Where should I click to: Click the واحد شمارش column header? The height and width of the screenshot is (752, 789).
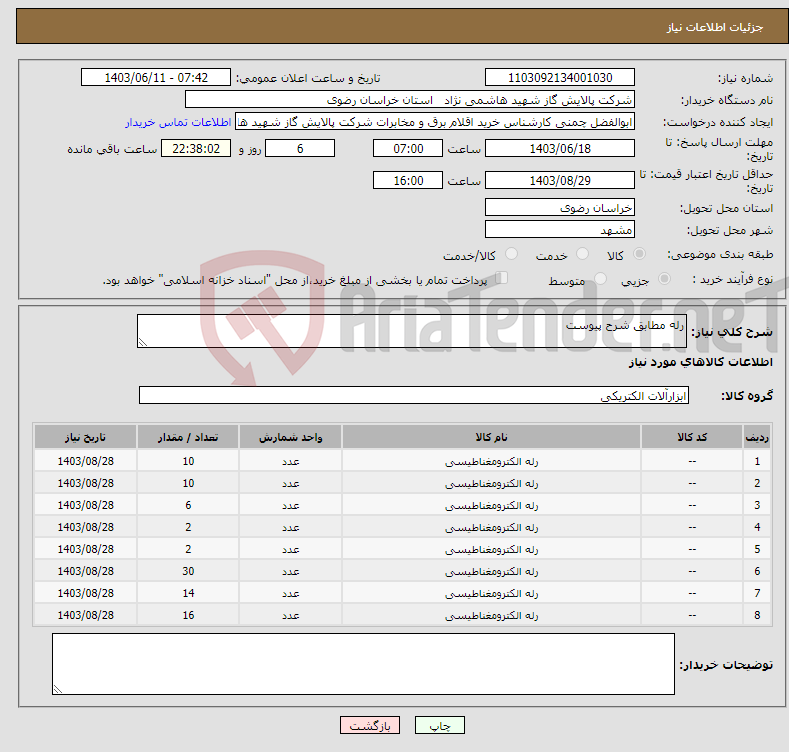coord(290,437)
